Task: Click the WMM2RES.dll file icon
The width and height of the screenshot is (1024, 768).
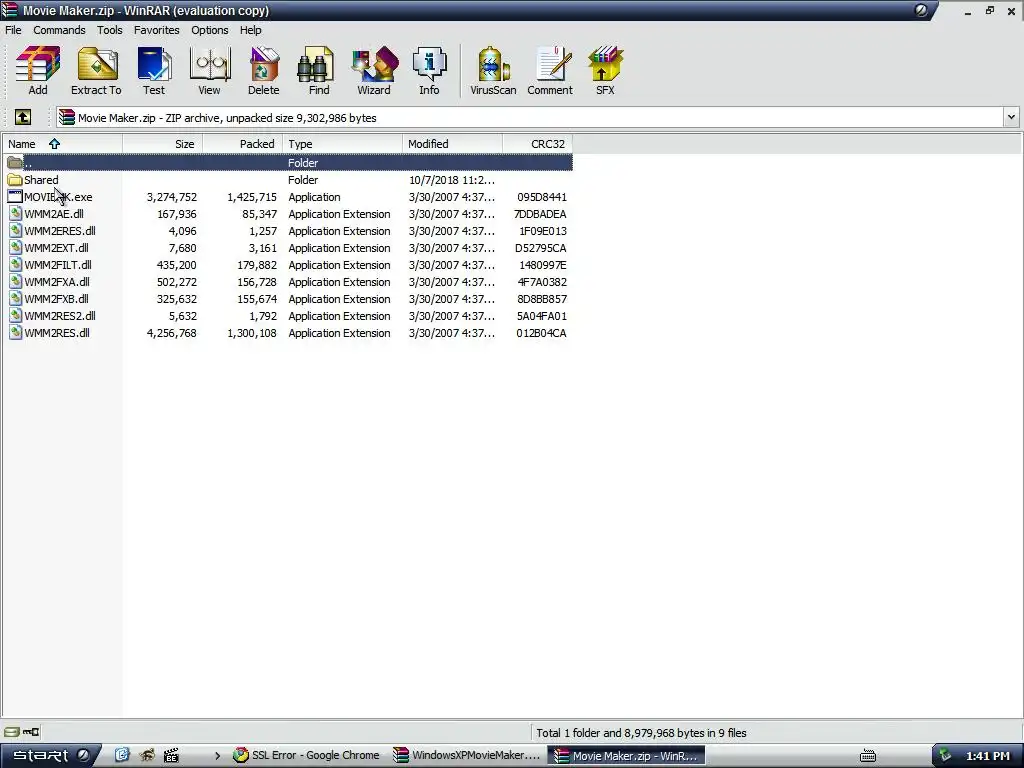Action: 15,332
